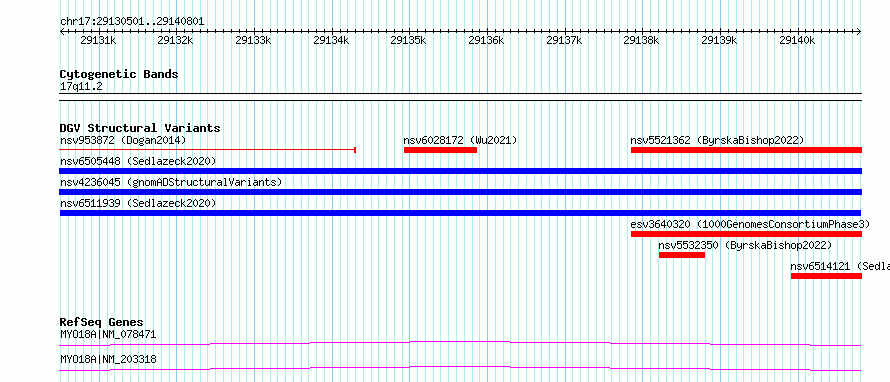This screenshot has height=382, width=890.
Task: Click the nsv6028172 (Wu2021) red bar
Action: tap(440, 150)
